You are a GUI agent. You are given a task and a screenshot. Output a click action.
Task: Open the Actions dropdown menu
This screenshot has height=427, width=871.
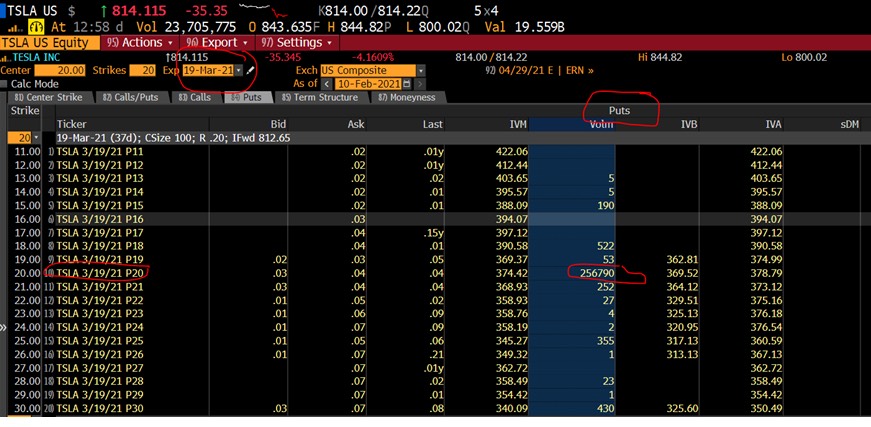[x=141, y=43]
